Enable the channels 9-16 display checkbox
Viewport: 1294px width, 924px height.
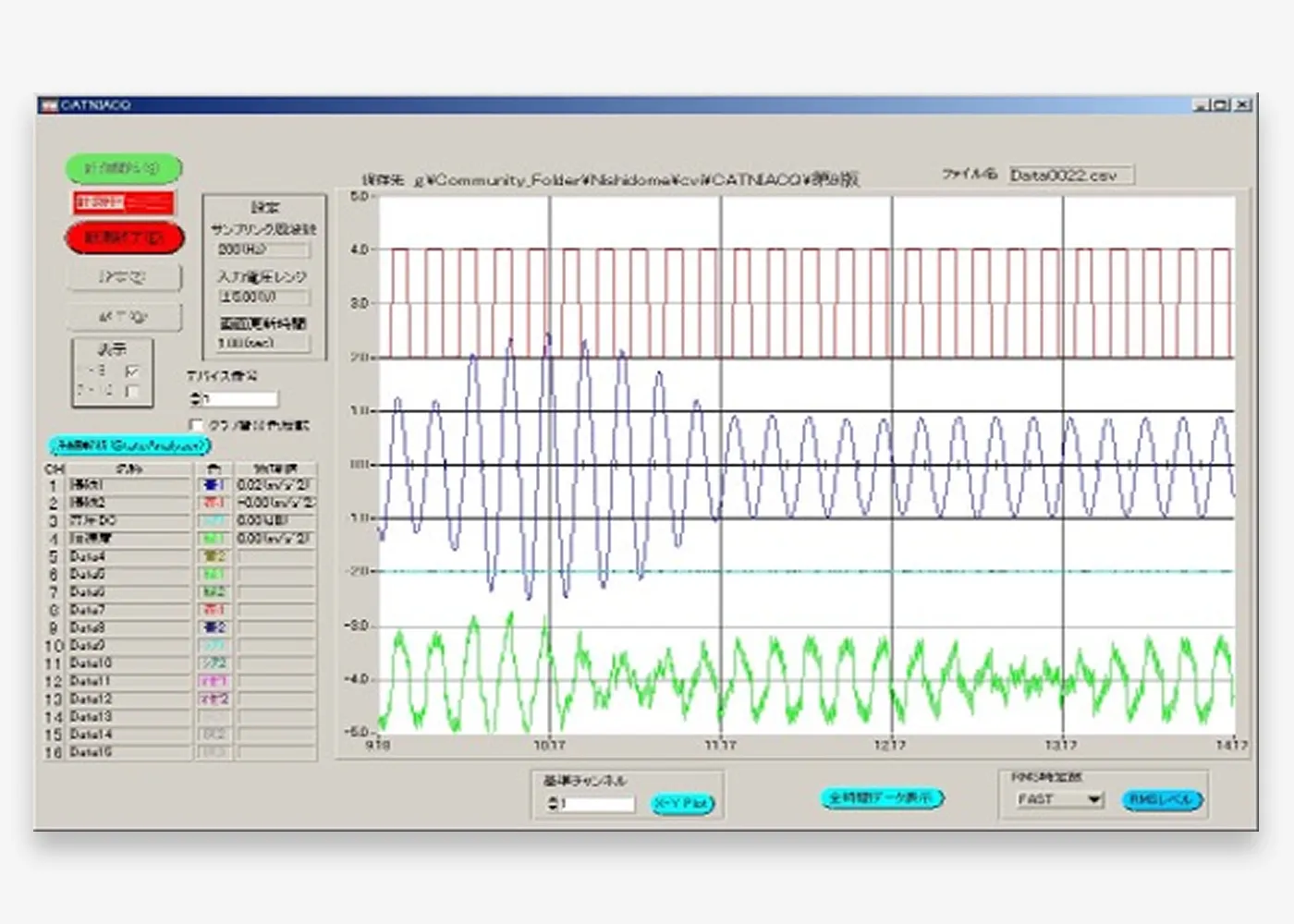click(133, 392)
